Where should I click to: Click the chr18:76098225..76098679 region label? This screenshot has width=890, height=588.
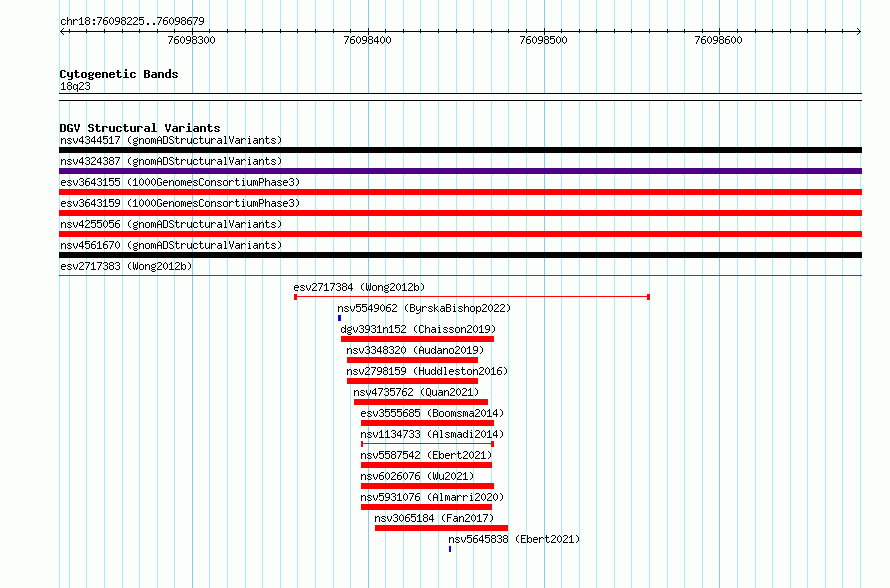[132, 21]
